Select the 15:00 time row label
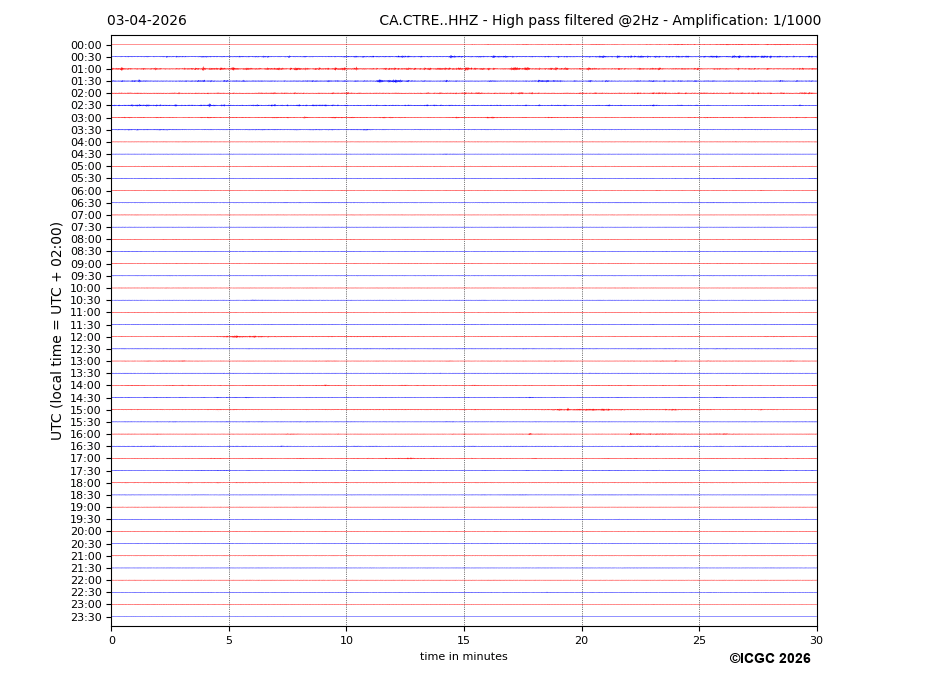Screen dimensions: 927x696 coord(86,410)
